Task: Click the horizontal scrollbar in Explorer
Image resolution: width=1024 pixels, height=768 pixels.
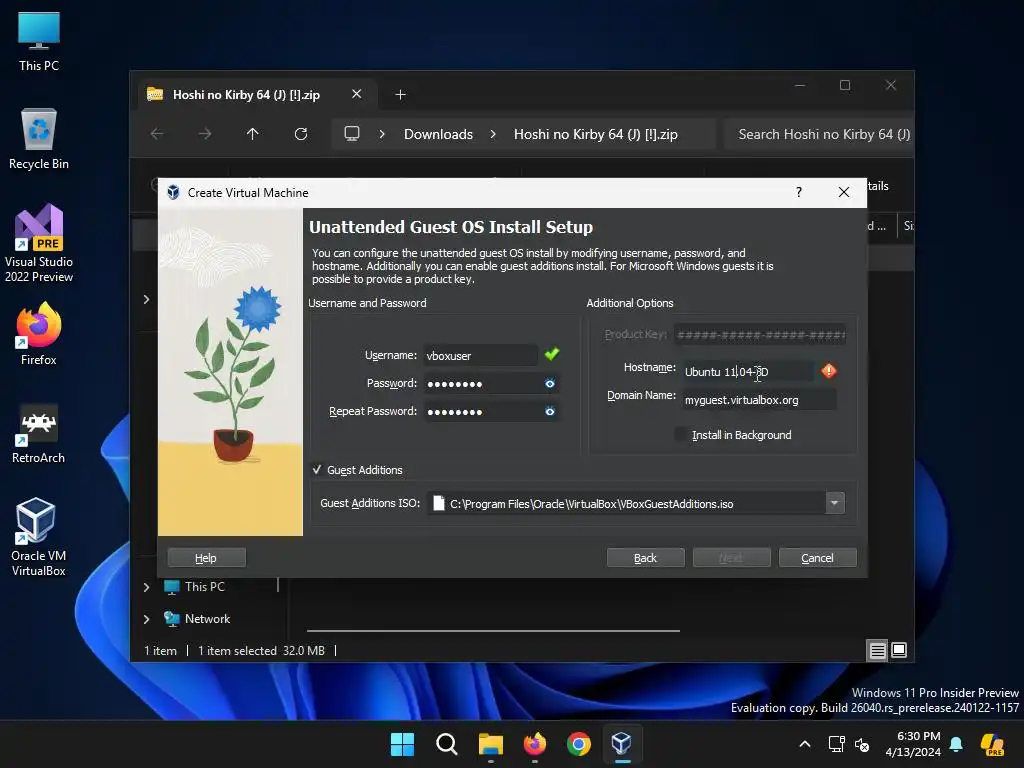Action: coord(493,631)
